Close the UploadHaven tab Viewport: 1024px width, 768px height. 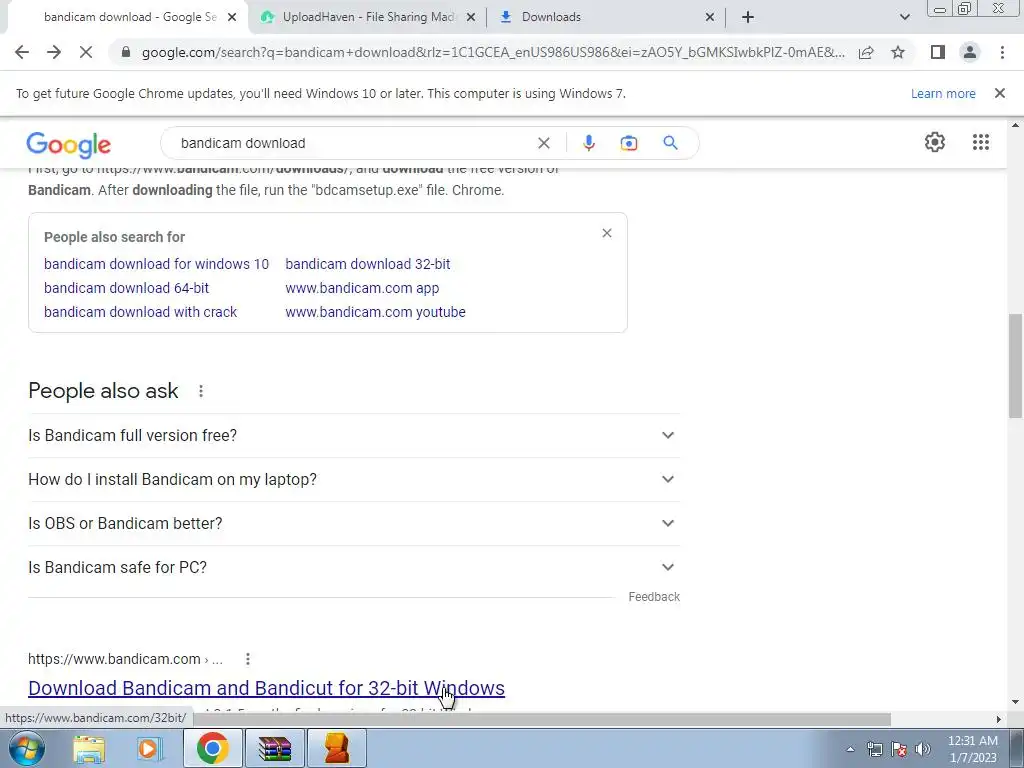[471, 17]
